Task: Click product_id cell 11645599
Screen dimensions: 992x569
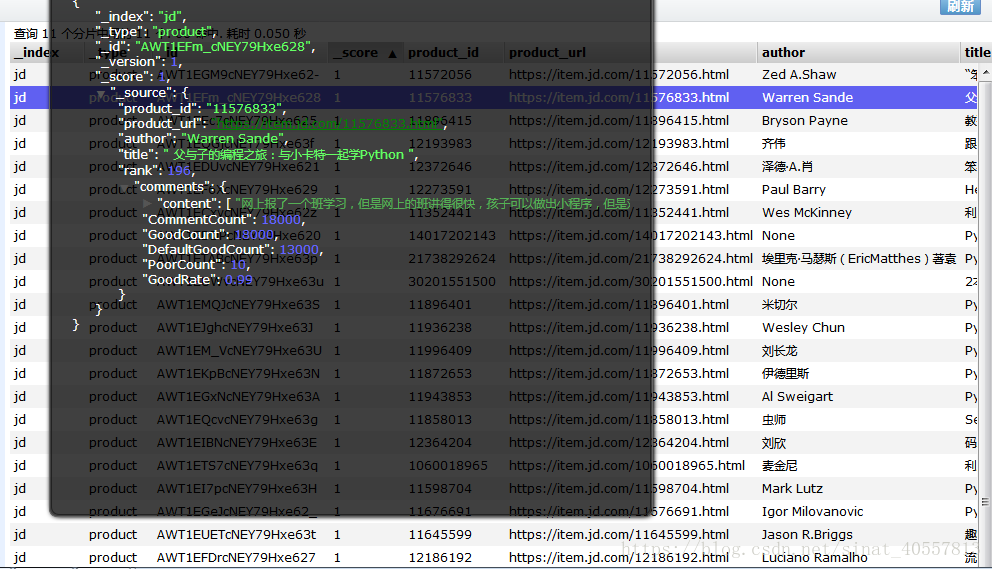Action: click(x=440, y=534)
